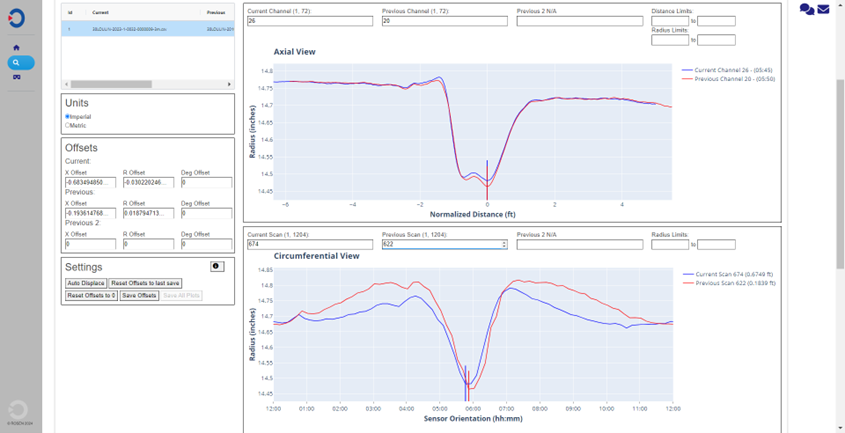Click the table's right scroll arrow
The width and height of the screenshot is (845, 433).
[229, 84]
